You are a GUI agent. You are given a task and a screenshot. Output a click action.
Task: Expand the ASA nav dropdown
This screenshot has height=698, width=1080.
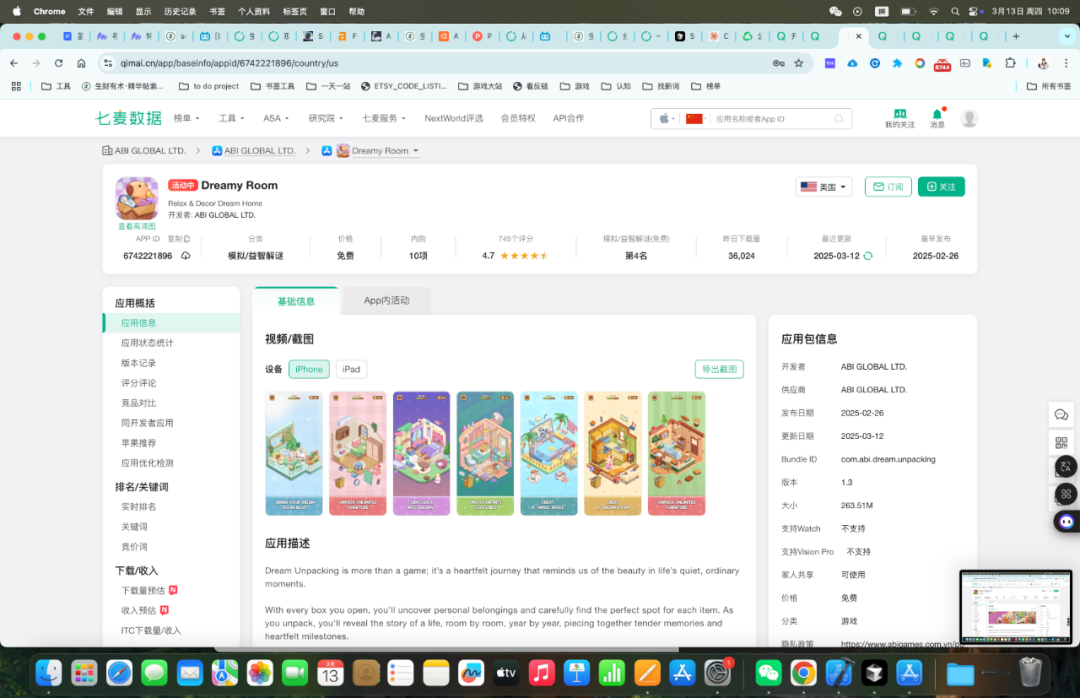click(x=276, y=119)
